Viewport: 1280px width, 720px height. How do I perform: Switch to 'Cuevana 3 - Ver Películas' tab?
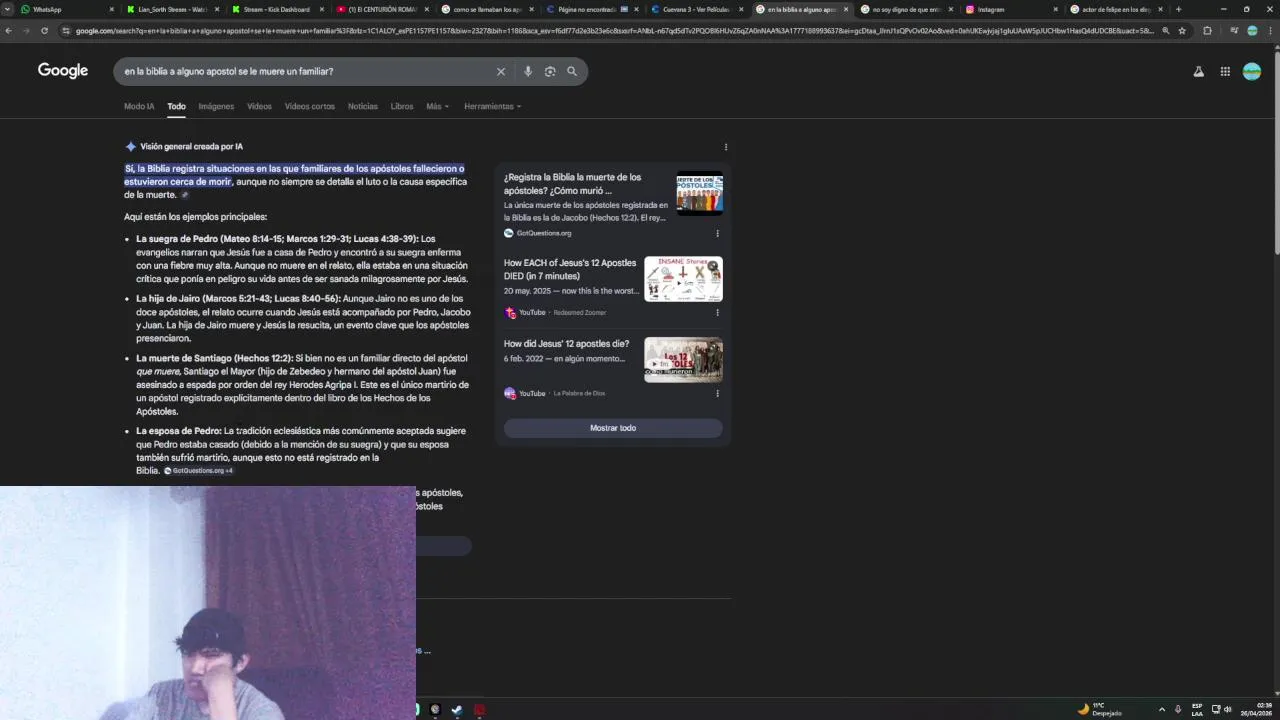(697, 9)
